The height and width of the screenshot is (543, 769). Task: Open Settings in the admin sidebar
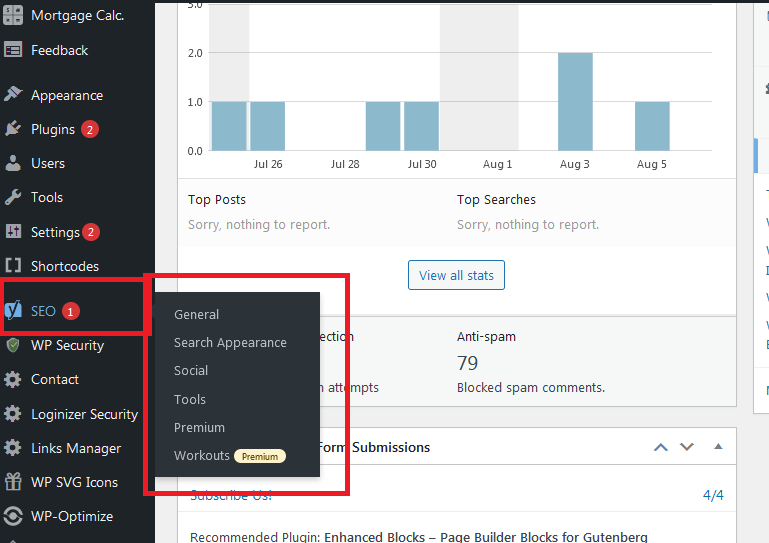(55, 232)
